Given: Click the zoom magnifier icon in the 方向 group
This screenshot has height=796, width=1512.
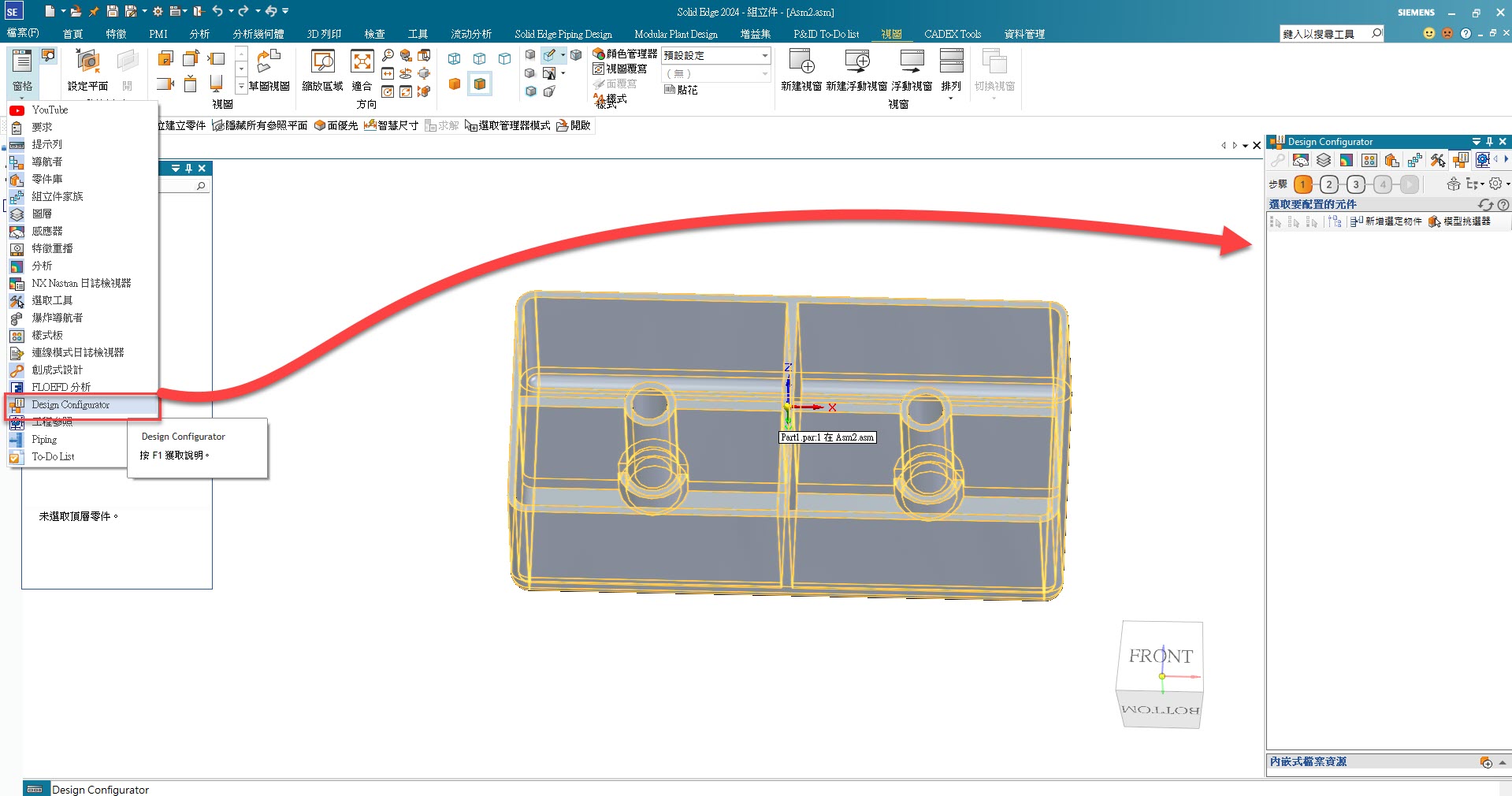Looking at the screenshot, I should [x=388, y=55].
